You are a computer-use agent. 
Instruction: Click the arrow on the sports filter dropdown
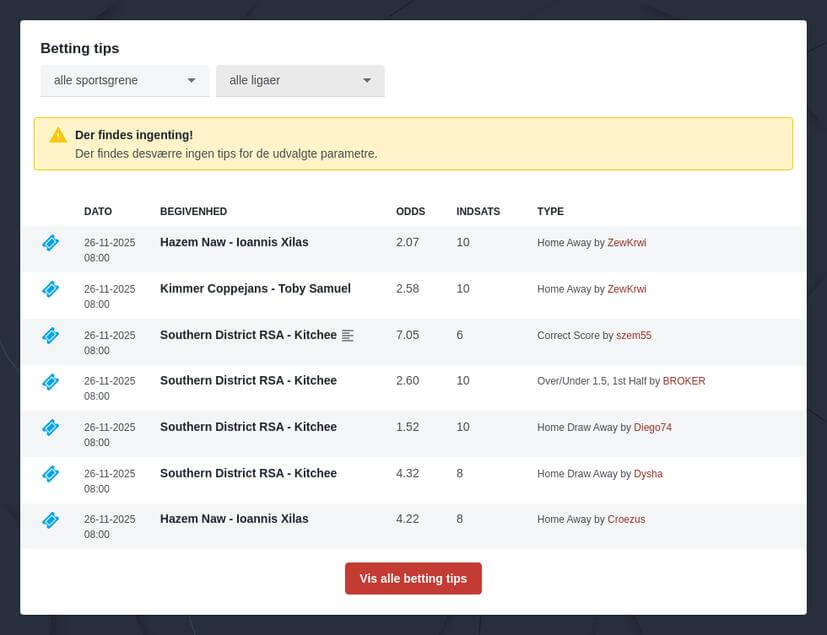192,80
